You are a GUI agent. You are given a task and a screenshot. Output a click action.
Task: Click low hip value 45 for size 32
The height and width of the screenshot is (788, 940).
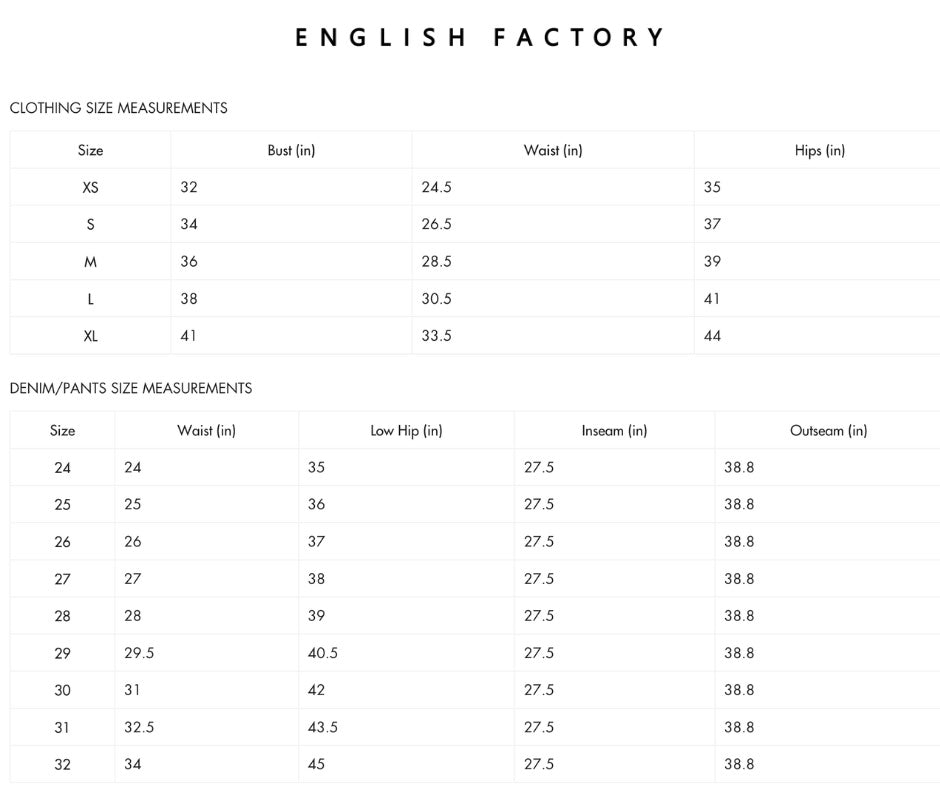click(316, 764)
